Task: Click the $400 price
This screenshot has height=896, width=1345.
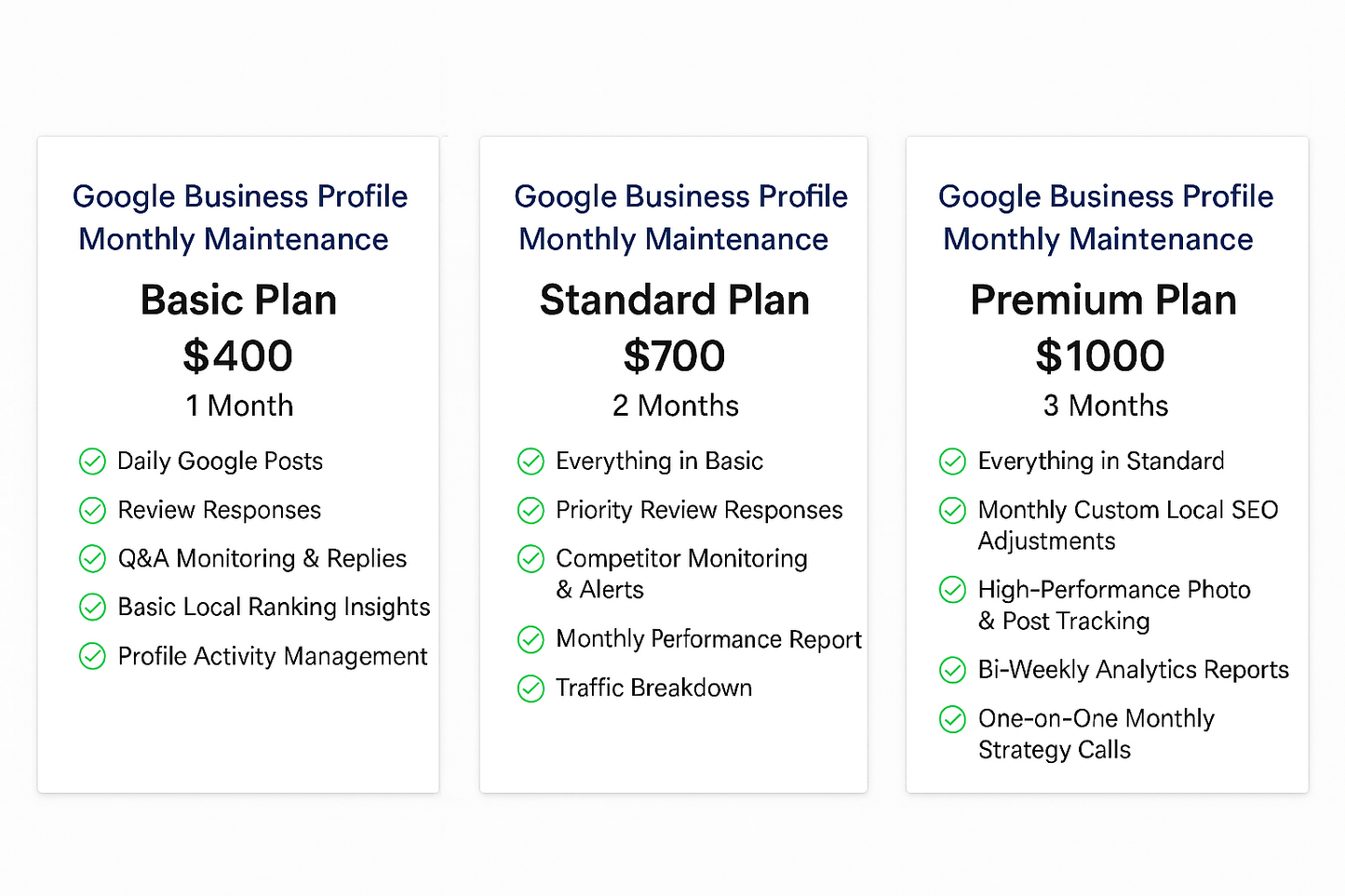Action: click(x=238, y=356)
